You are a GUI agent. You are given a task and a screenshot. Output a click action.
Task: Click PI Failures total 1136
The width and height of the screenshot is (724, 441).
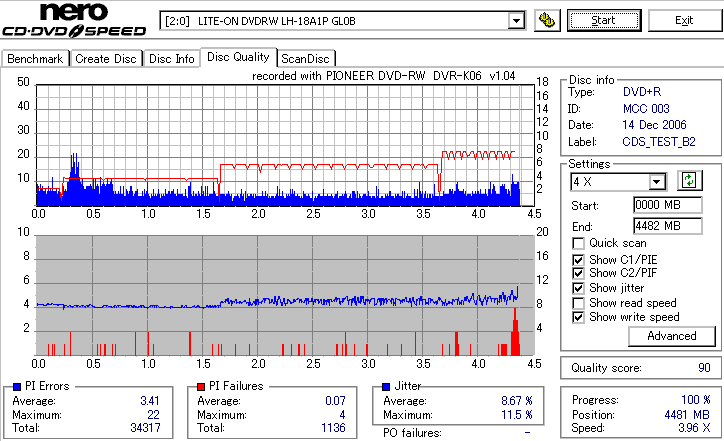click(x=333, y=428)
